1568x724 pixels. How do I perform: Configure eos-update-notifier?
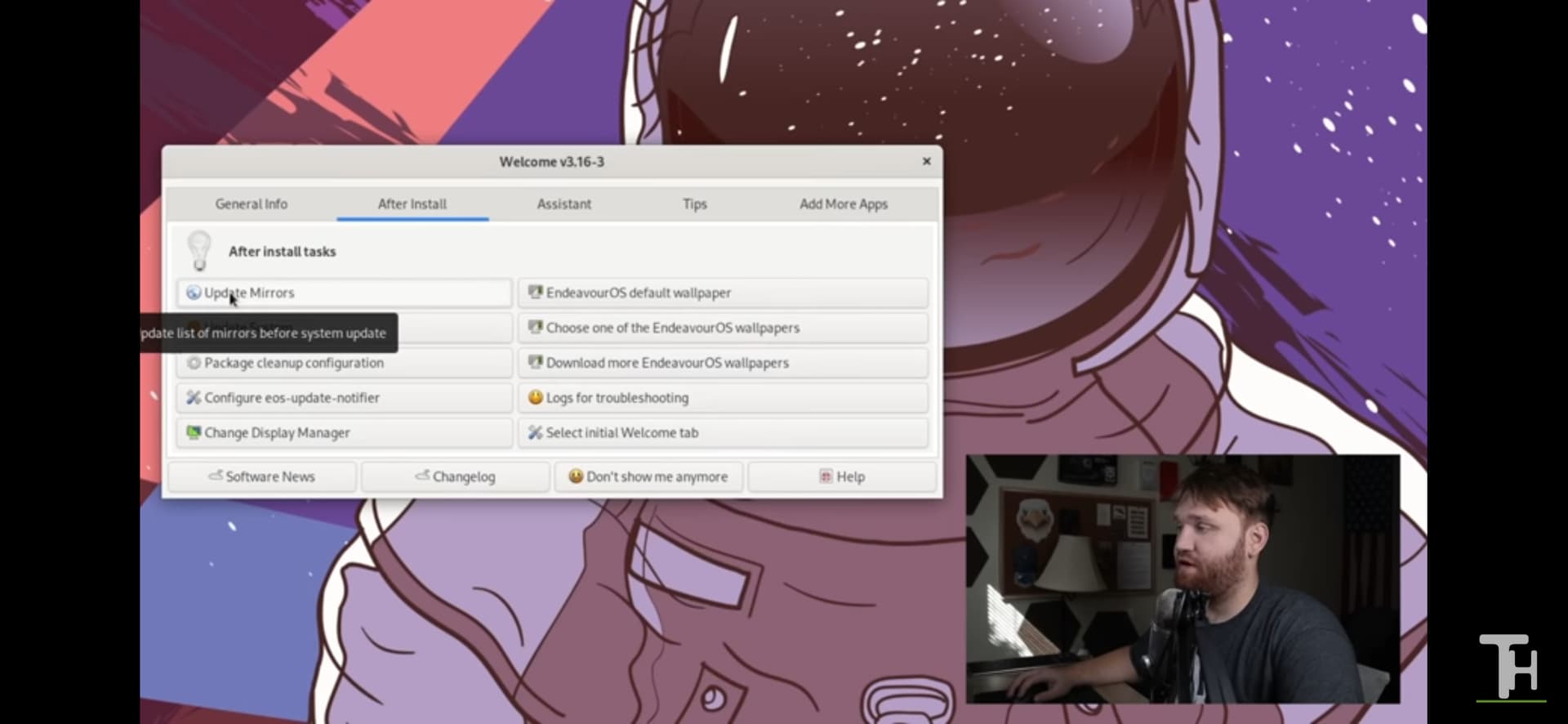point(344,398)
